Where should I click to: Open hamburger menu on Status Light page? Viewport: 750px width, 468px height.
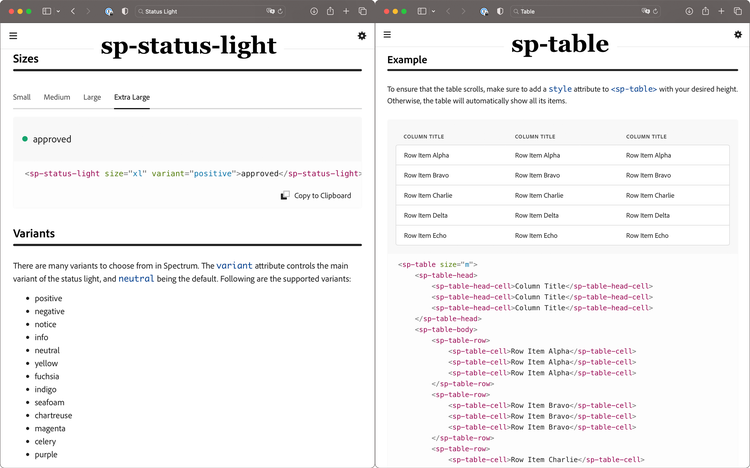13,36
